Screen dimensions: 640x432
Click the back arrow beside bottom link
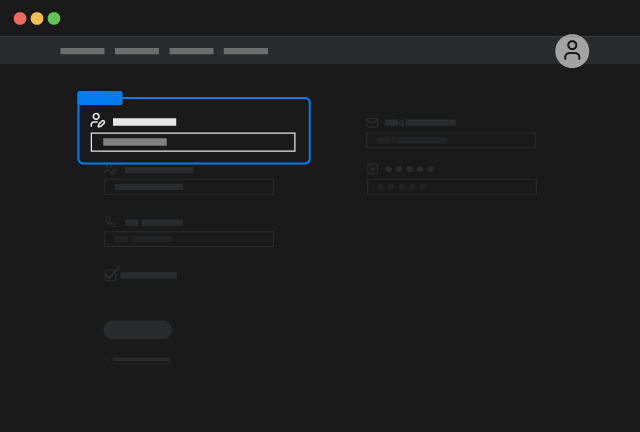tap(107, 359)
